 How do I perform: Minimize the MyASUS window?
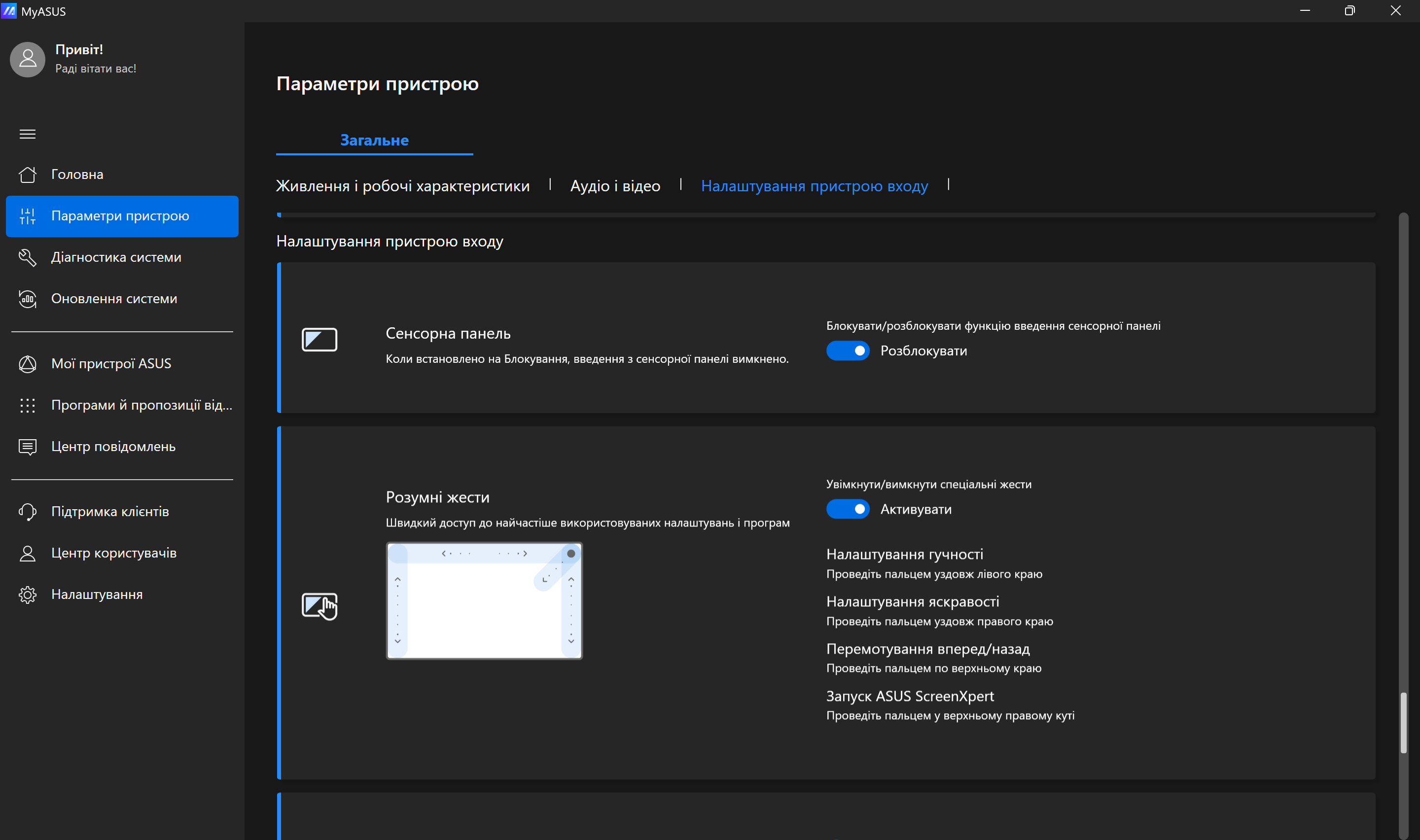(x=1305, y=11)
